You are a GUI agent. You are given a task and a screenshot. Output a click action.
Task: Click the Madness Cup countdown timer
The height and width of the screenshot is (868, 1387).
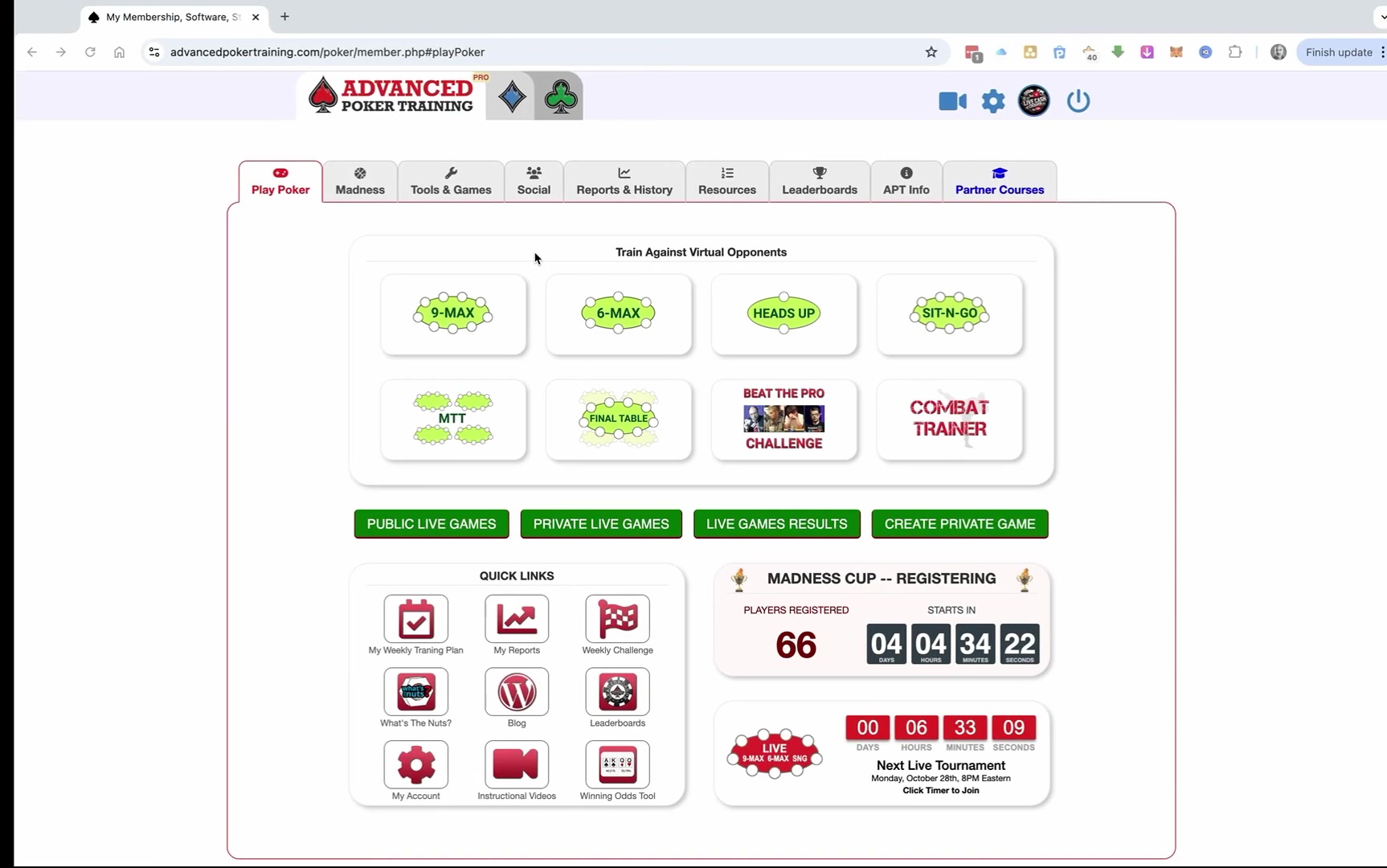pyautogui.click(x=953, y=644)
